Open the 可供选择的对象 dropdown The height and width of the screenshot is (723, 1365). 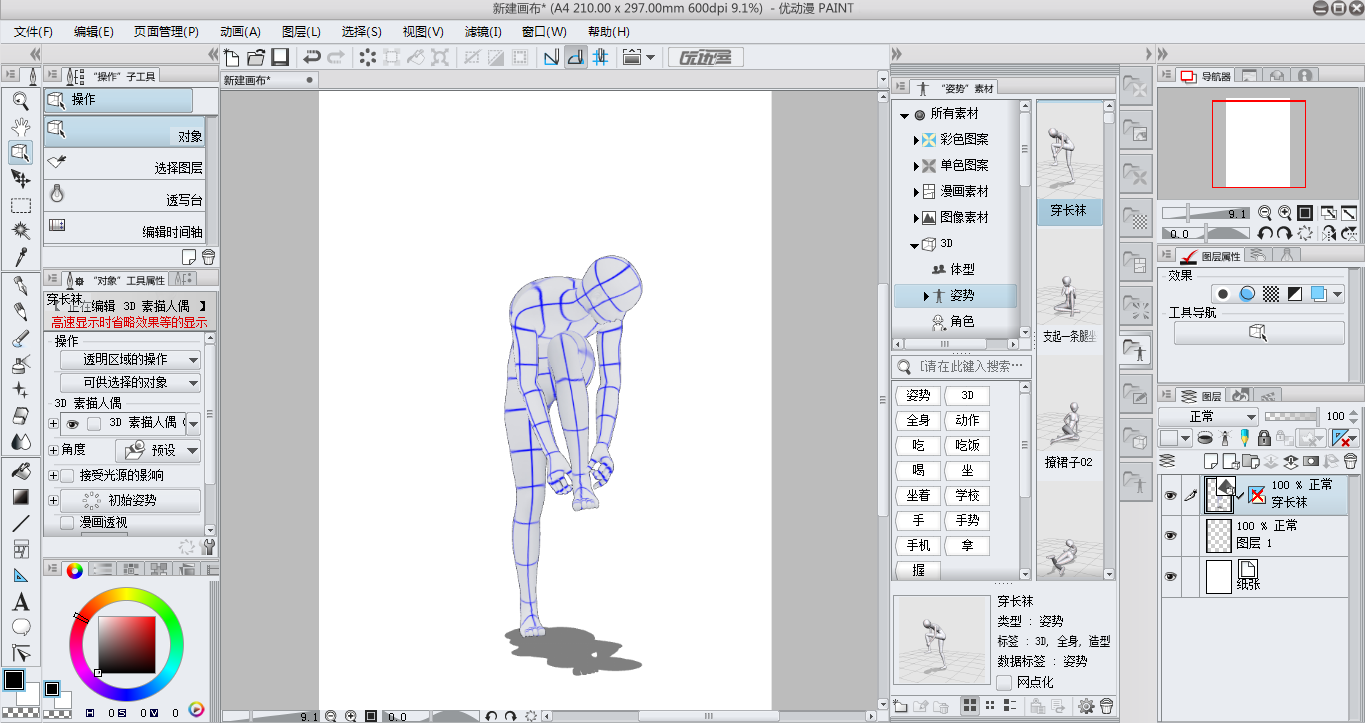point(130,382)
